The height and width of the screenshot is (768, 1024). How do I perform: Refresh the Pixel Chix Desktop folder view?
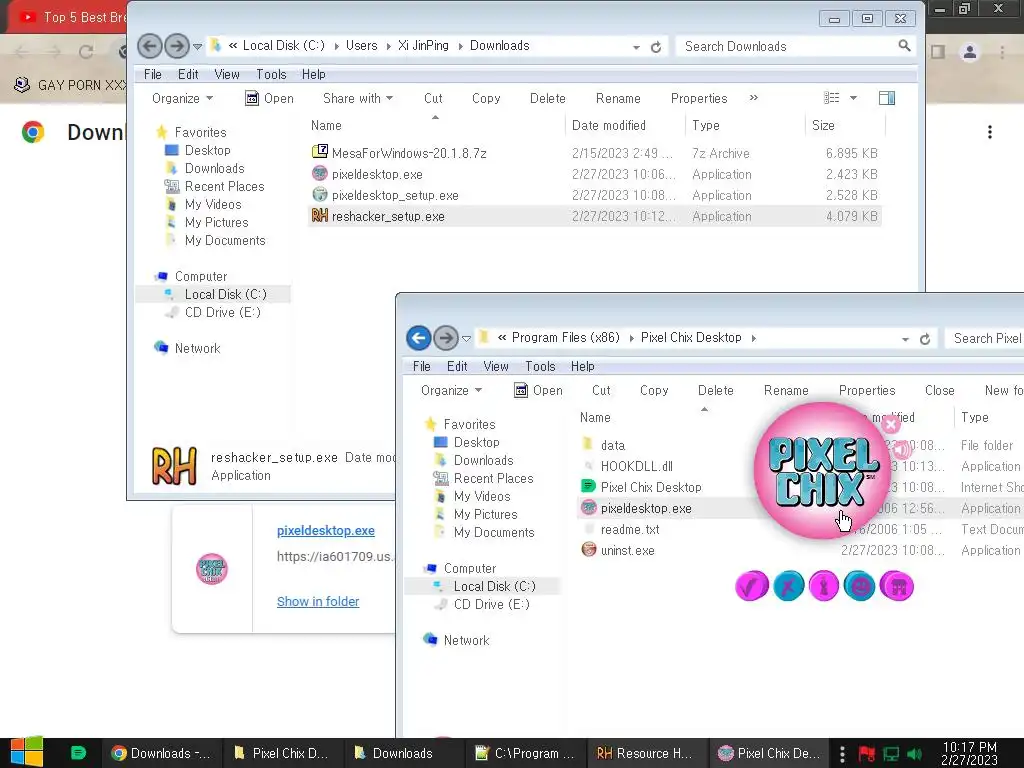(x=925, y=339)
